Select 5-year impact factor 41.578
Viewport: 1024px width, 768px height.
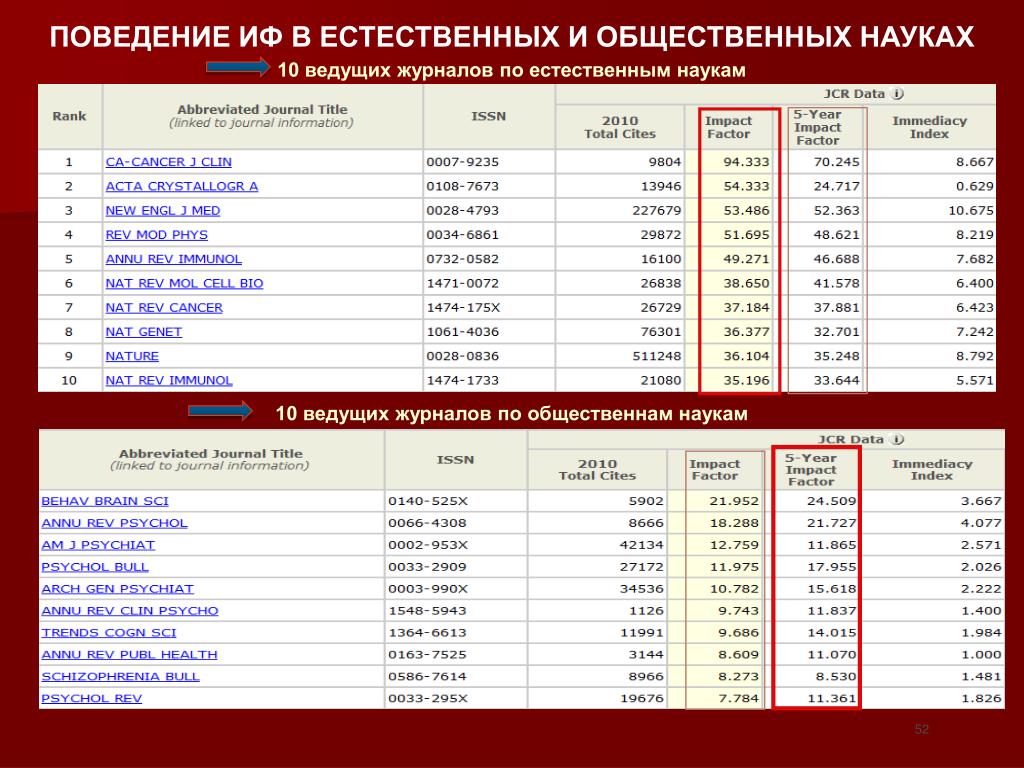837,283
